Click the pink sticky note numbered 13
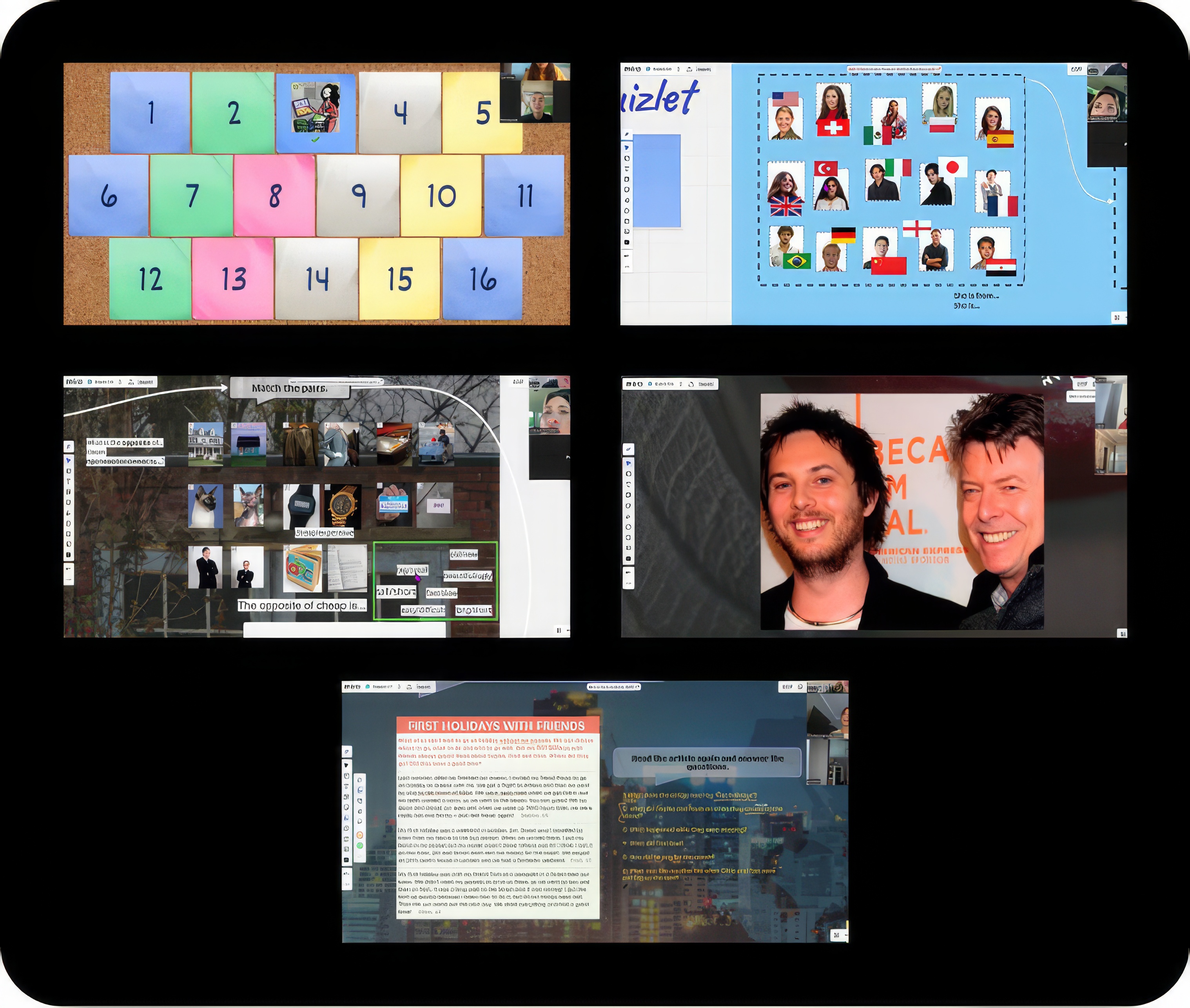 (233, 279)
